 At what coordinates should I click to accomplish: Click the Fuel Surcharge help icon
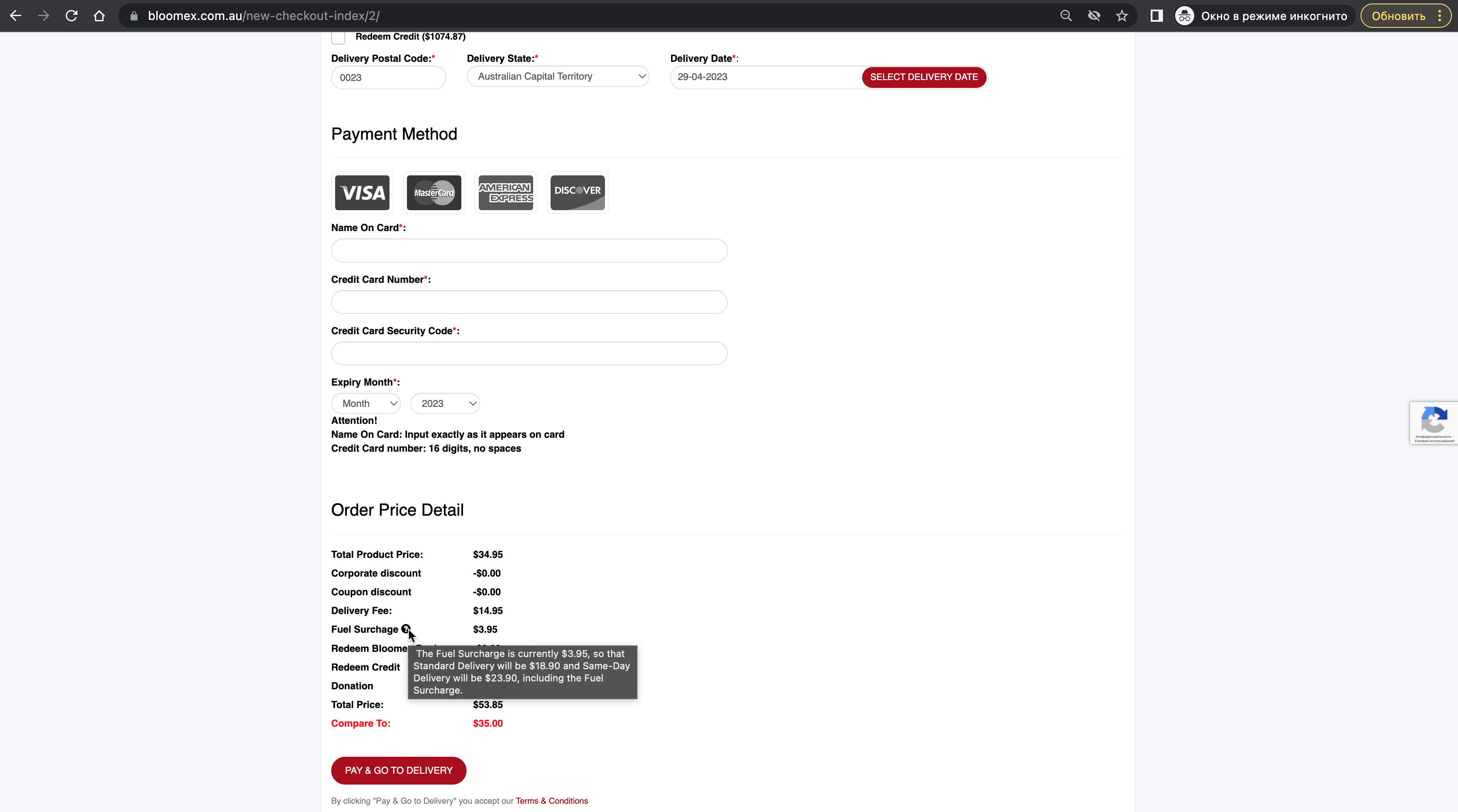406,629
